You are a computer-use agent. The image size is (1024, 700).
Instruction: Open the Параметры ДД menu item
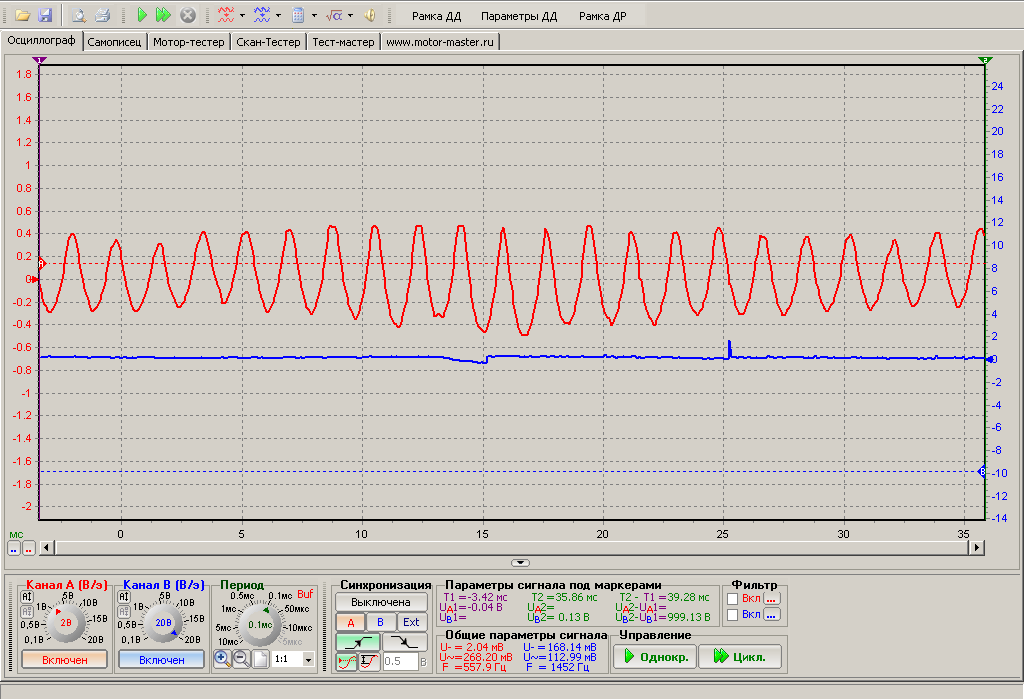coord(519,17)
